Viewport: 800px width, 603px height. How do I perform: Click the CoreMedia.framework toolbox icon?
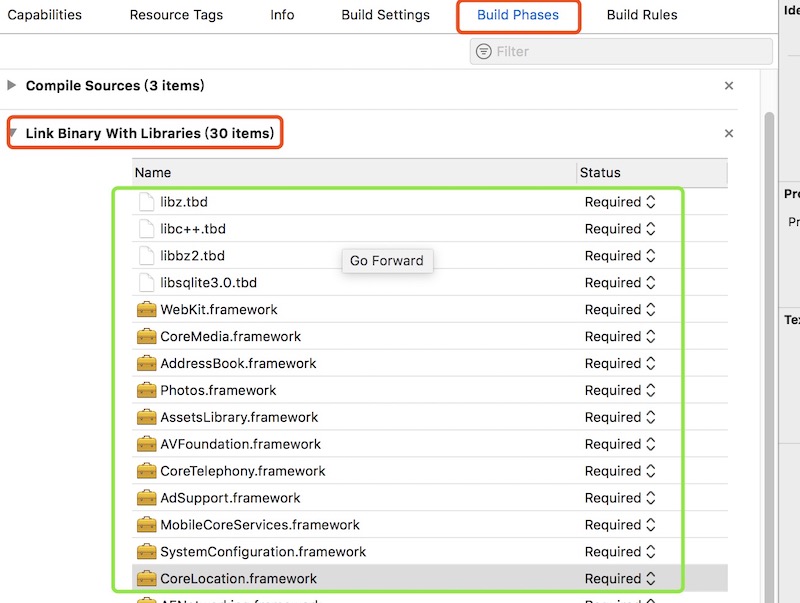click(x=146, y=337)
